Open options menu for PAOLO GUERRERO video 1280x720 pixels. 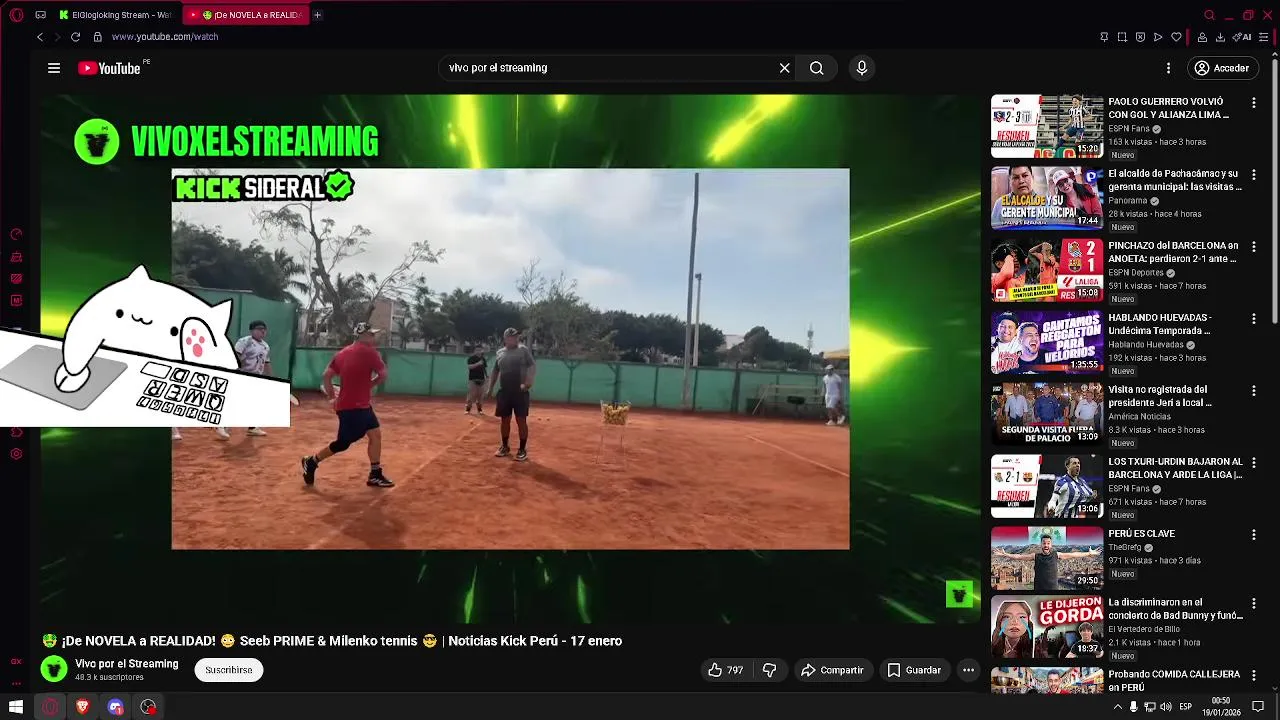pos(1253,103)
